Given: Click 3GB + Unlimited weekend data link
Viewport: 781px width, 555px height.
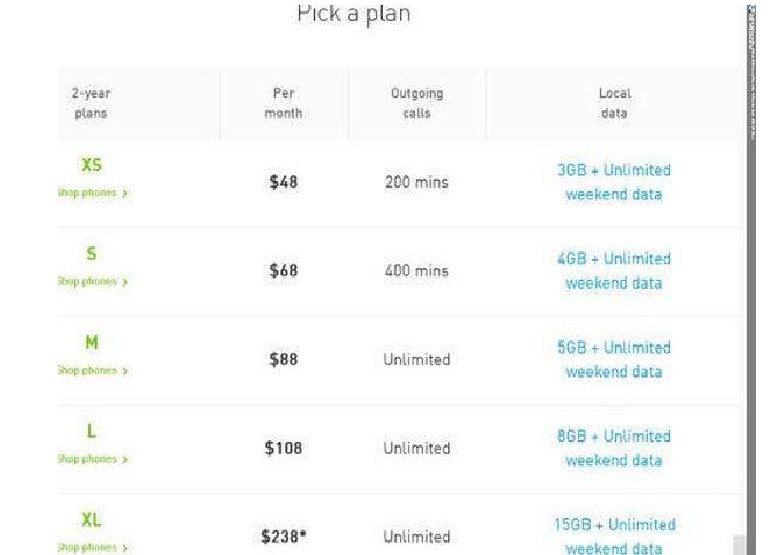Looking at the screenshot, I should (x=613, y=182).
